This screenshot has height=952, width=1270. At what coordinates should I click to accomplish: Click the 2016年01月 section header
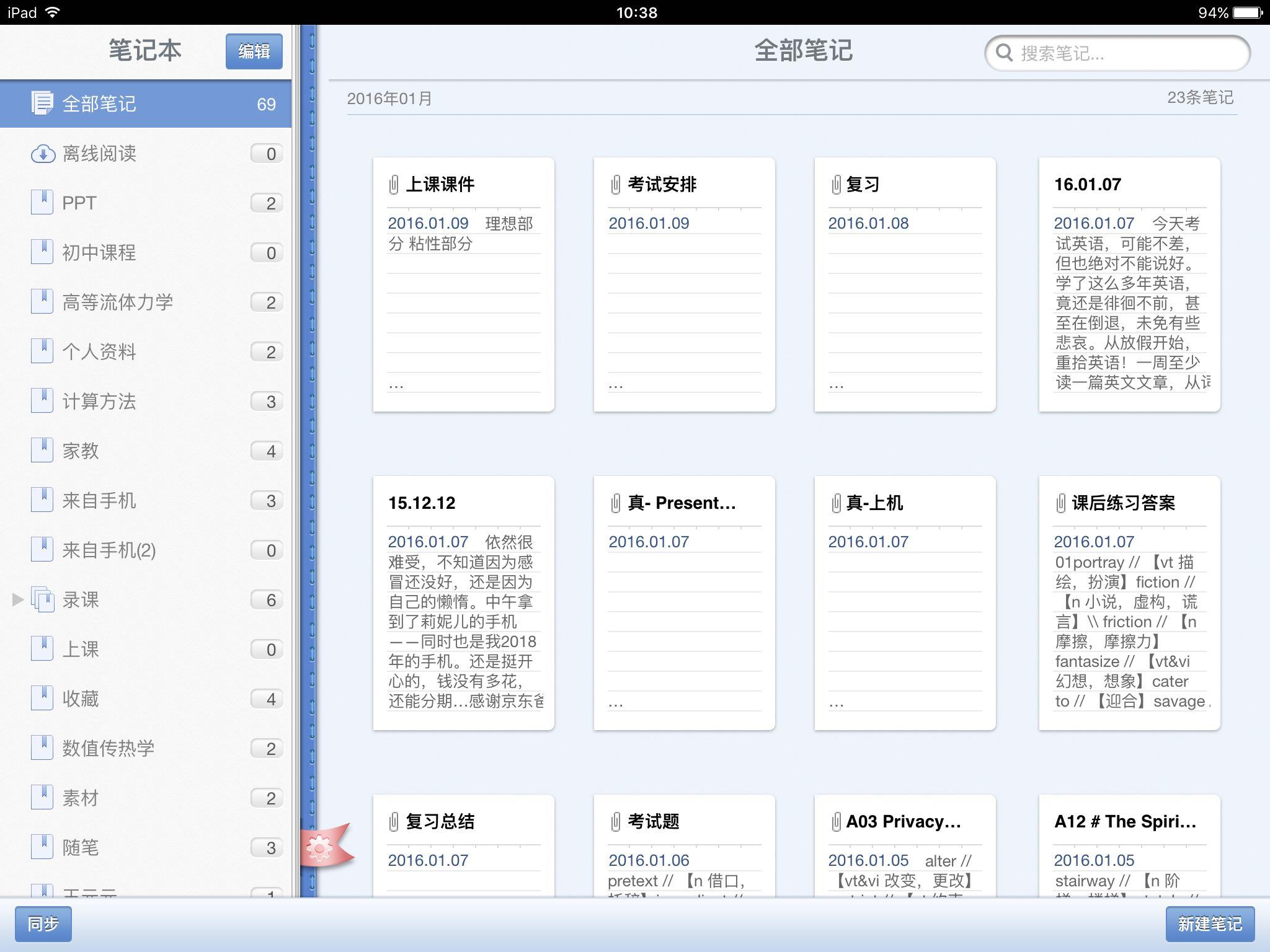click(x=389, y=99)
